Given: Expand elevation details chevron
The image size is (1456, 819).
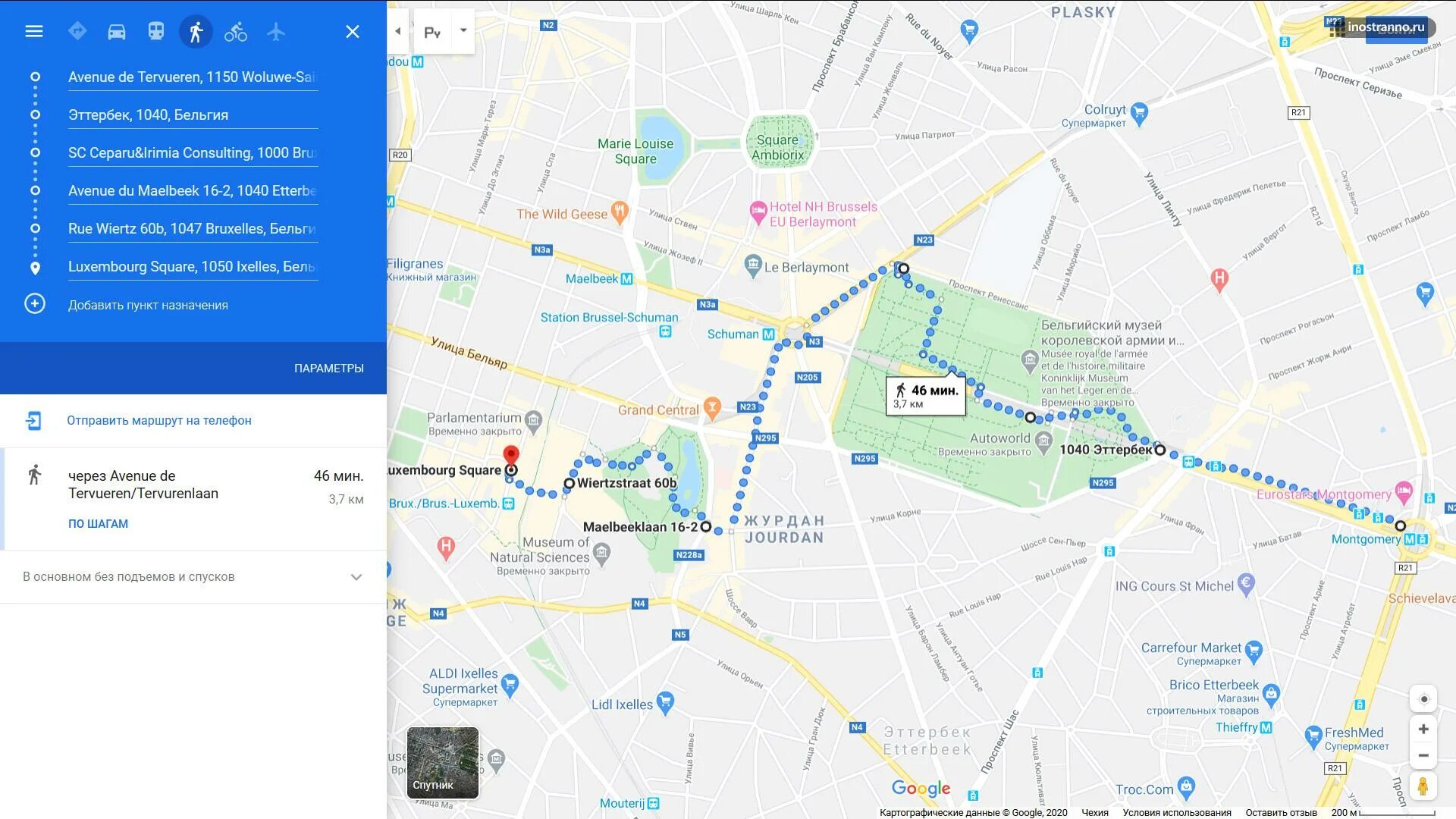Looking at the screenshot, I should [356, 577].
